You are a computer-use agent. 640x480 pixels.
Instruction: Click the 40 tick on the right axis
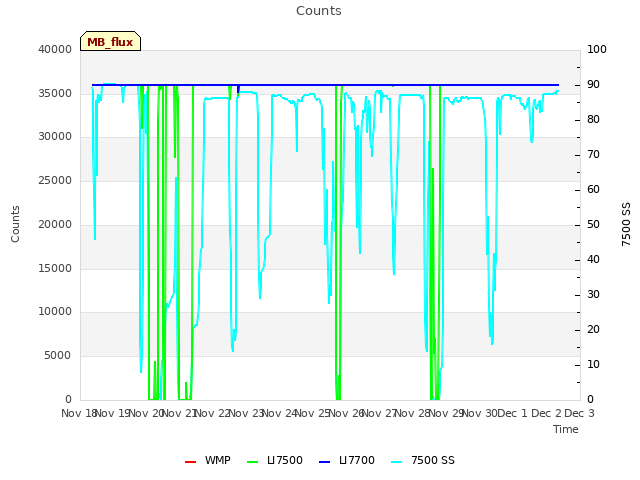click(x=593, y=260)
